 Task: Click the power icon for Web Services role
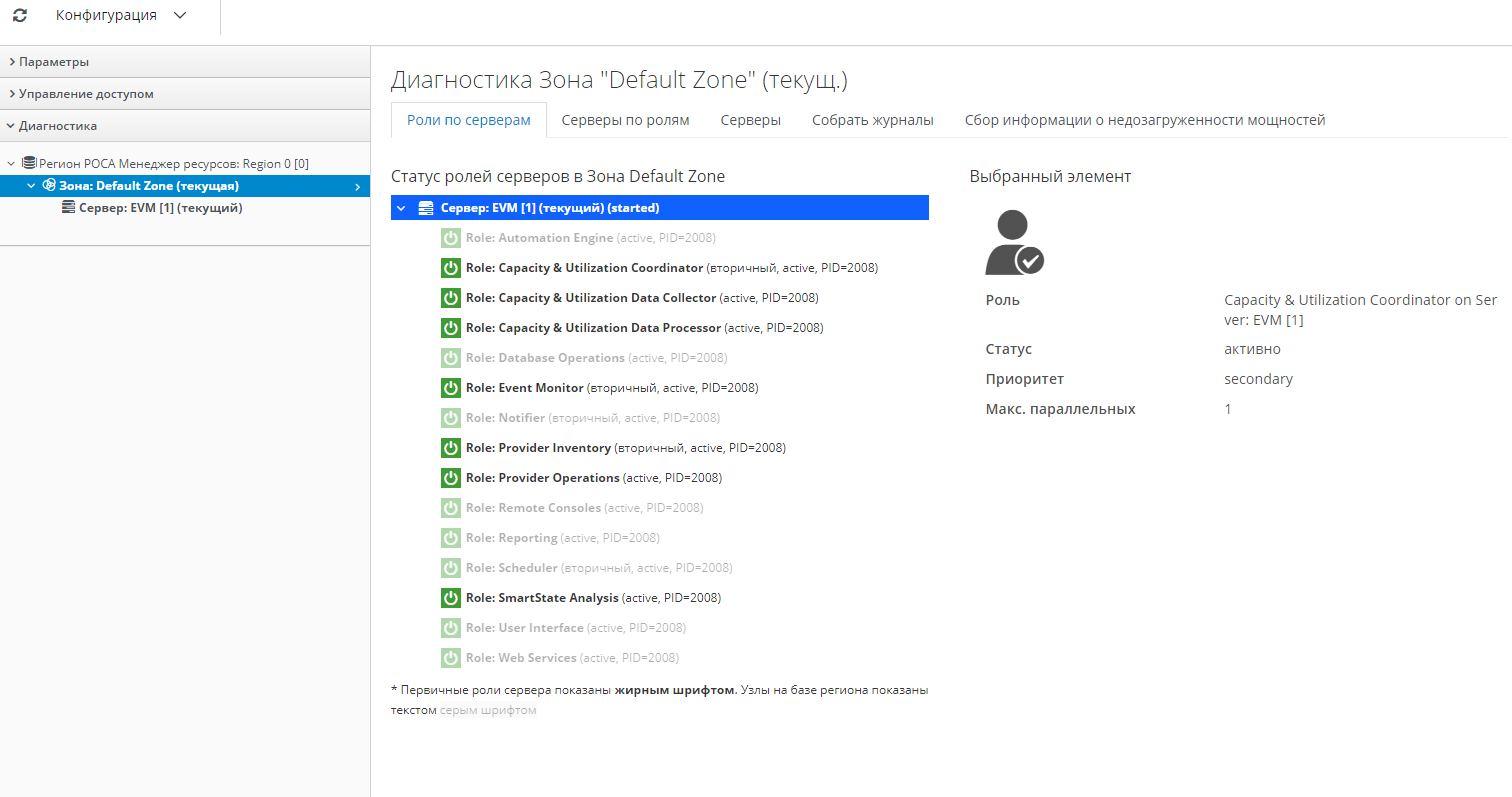click(x=451, y=658)
